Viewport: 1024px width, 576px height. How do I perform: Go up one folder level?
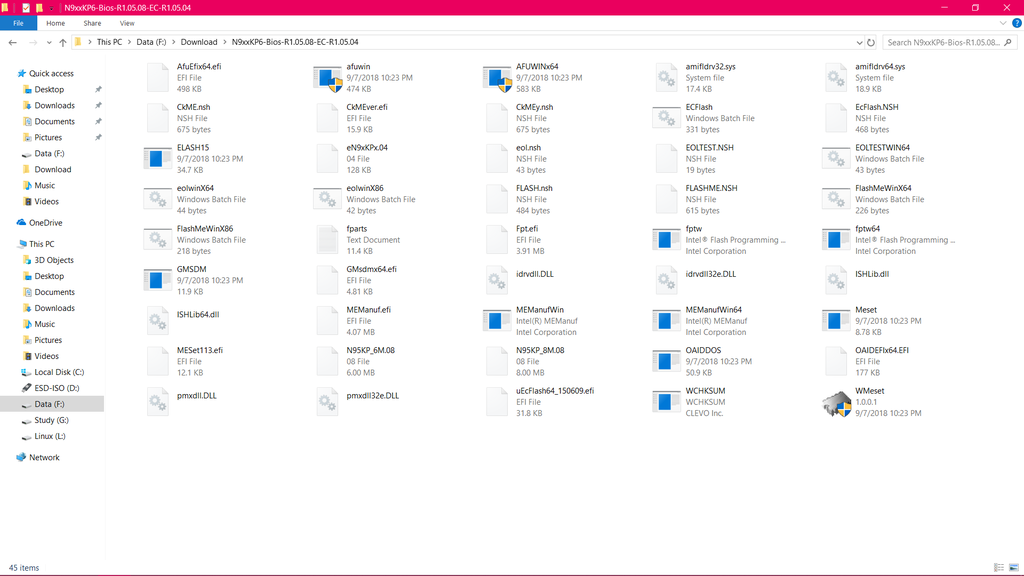click(63, 42)
